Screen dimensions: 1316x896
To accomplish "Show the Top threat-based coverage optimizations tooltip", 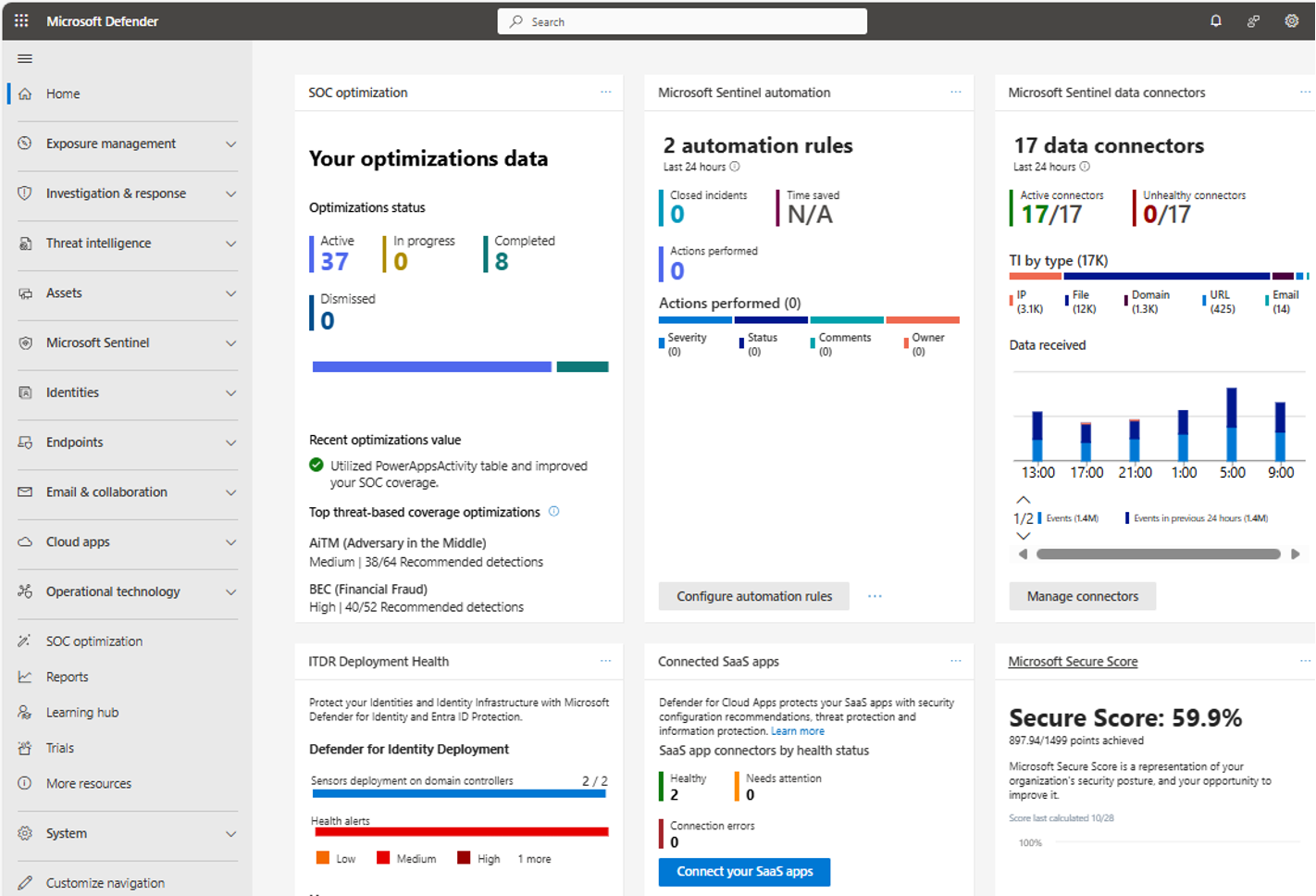I will [553, 511].
